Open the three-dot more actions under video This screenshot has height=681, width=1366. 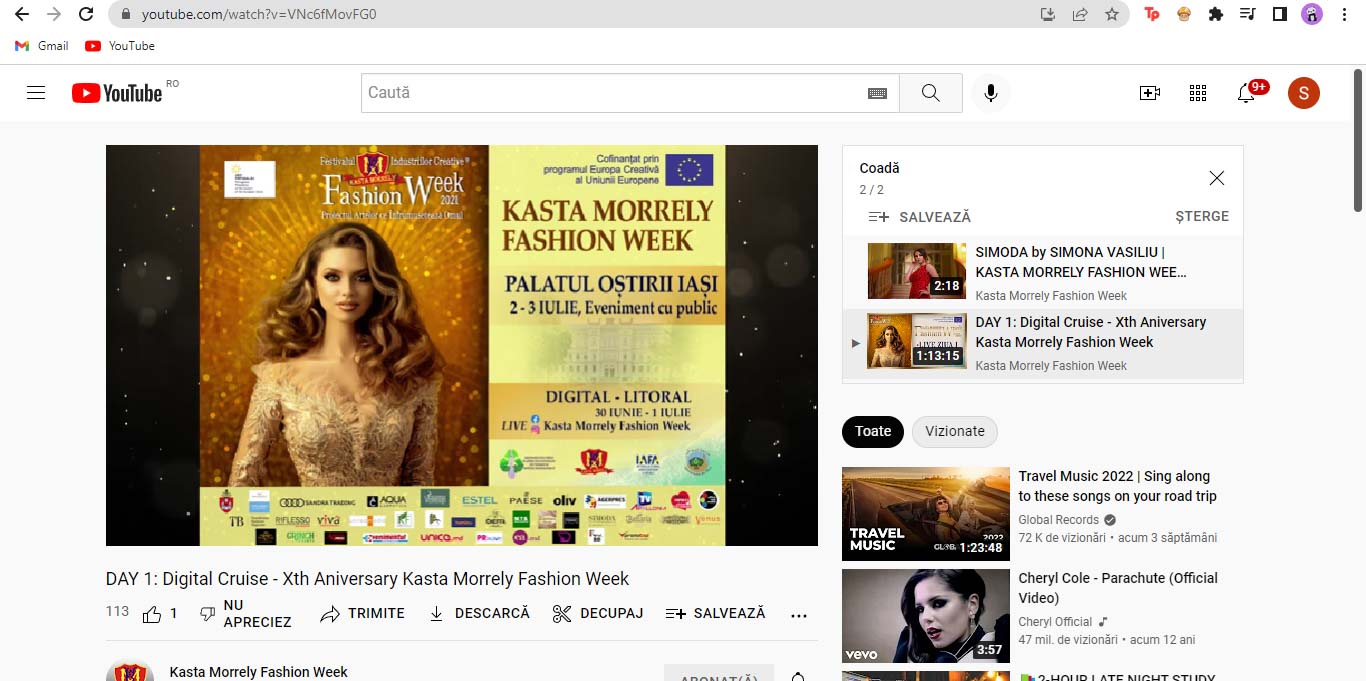pyautogui.click(x=799, y=615)
